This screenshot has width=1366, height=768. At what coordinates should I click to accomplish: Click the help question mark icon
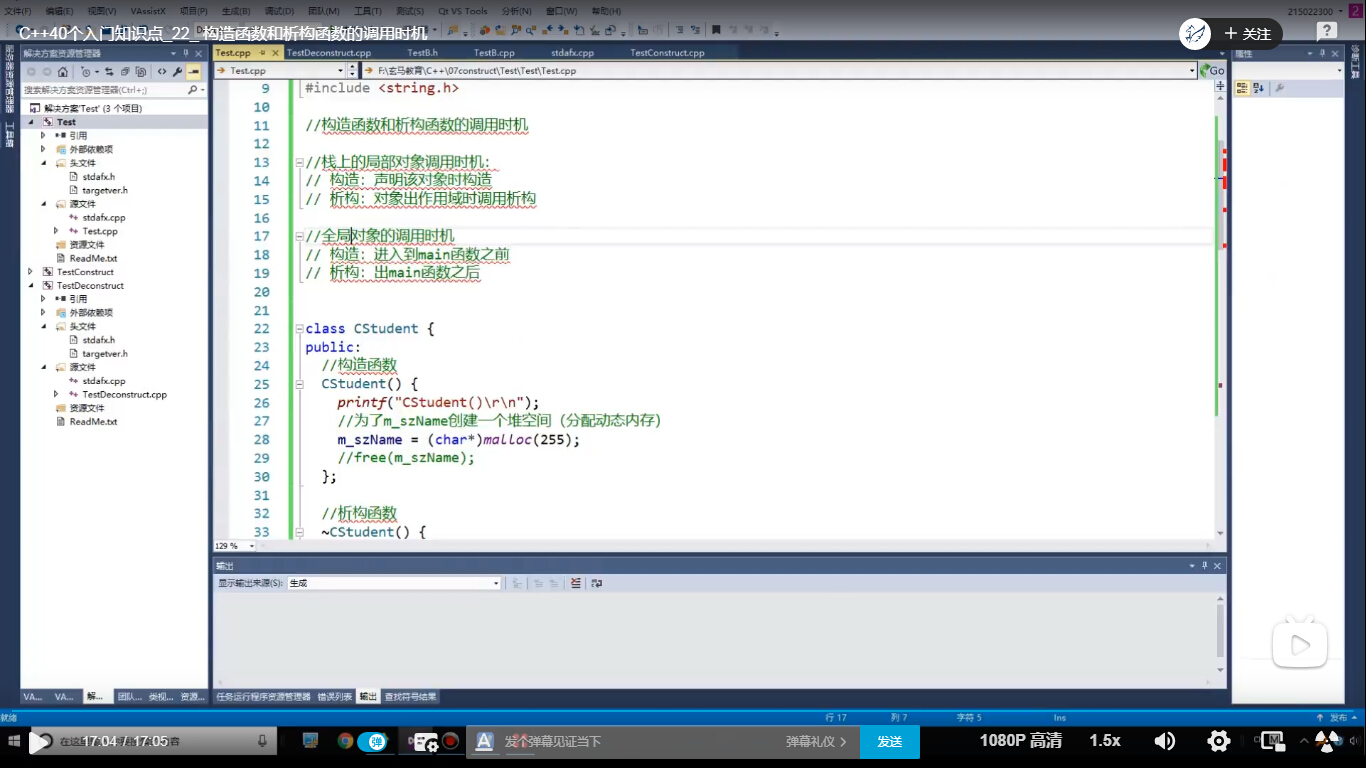(x=1327, y=31)
